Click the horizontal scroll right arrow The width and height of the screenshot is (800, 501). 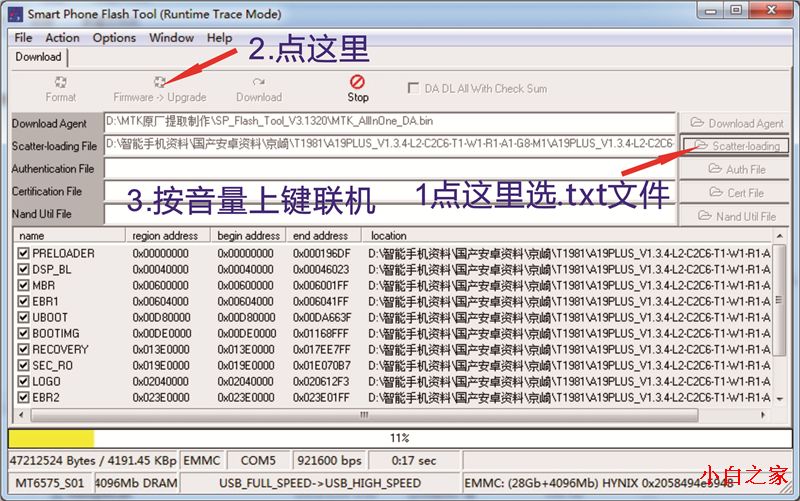(763, 415)
